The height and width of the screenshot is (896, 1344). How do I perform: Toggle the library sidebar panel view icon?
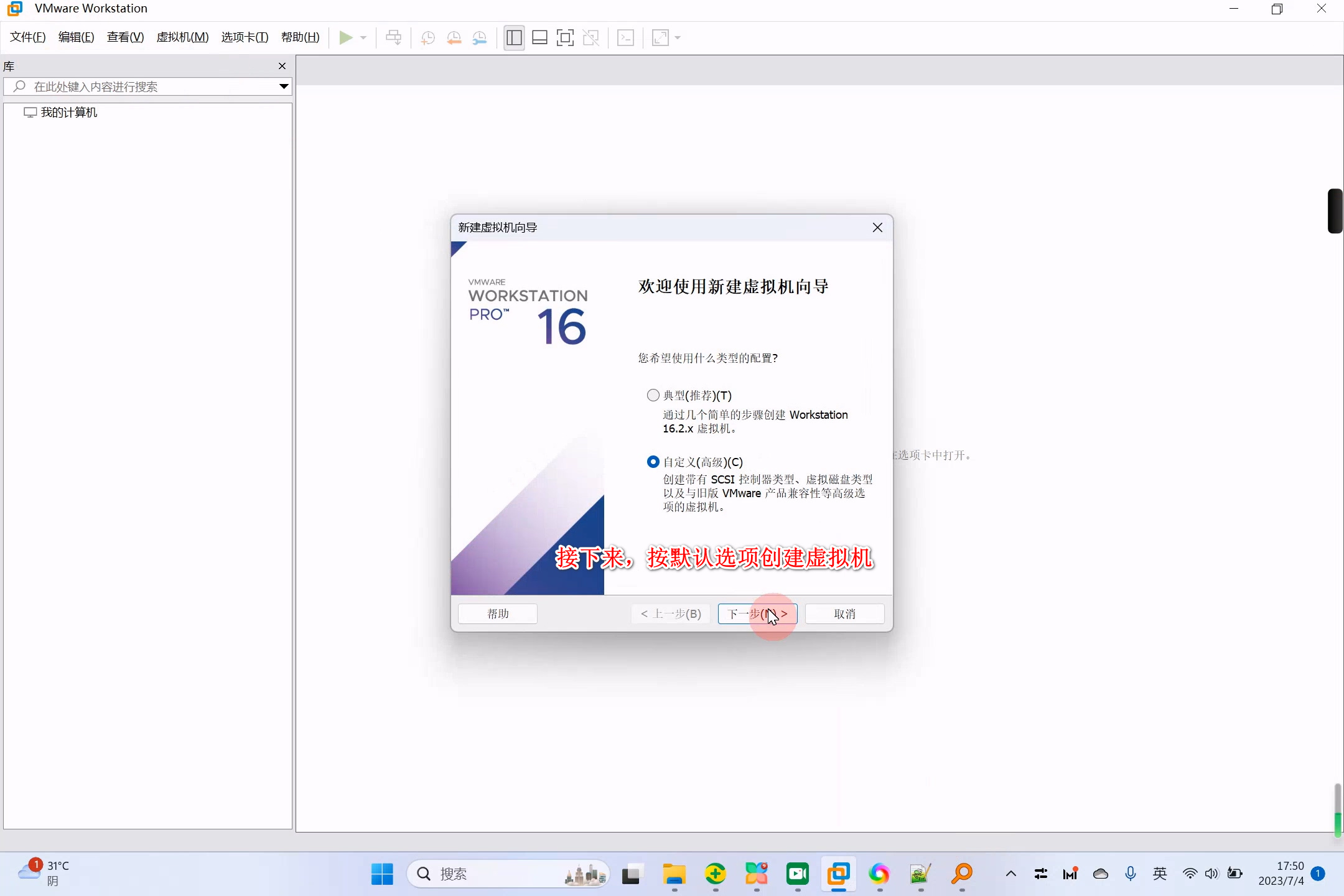click(514, 37)
